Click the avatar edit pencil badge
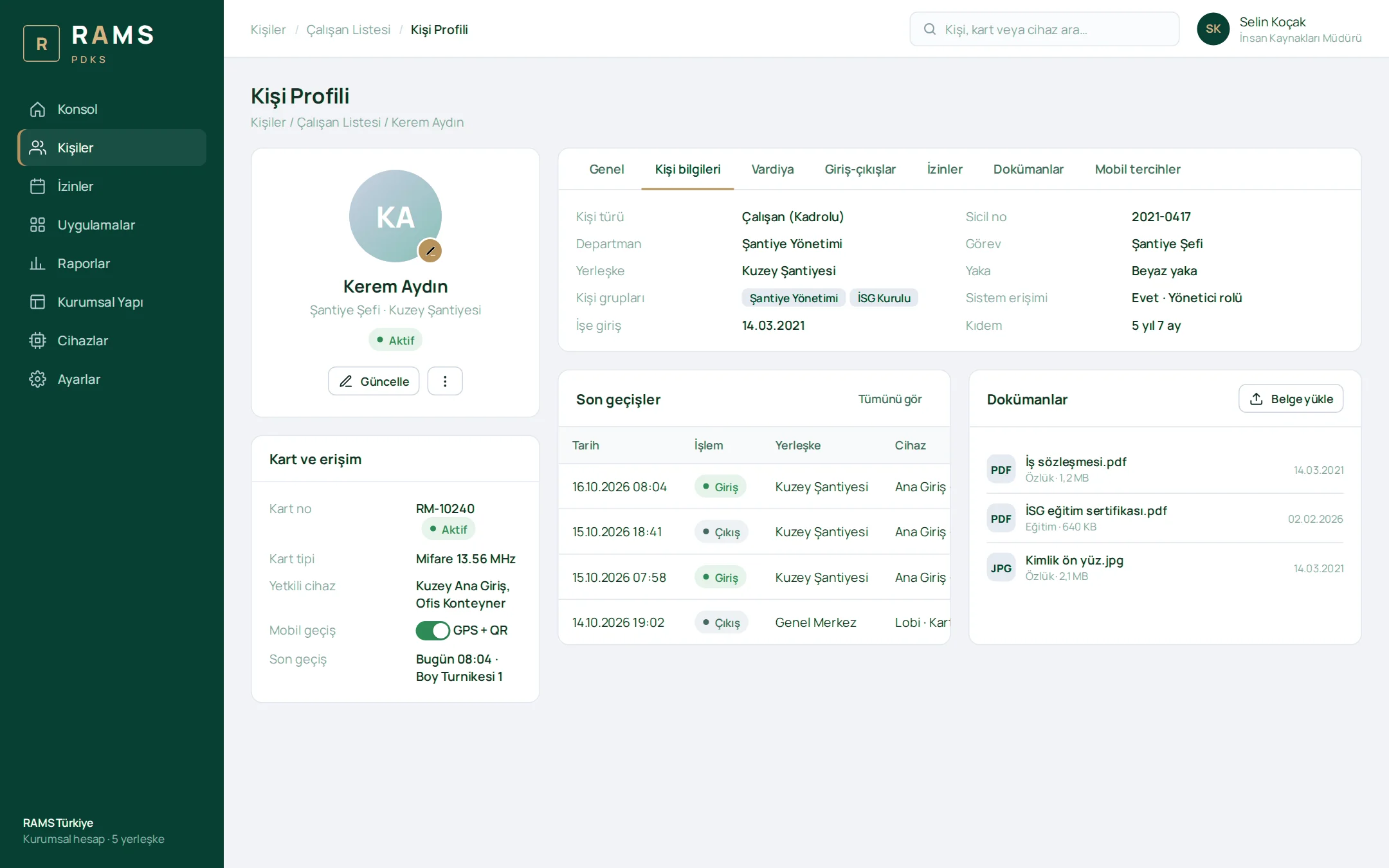This screenshot has height=868, width=1389. pos(430,251)
